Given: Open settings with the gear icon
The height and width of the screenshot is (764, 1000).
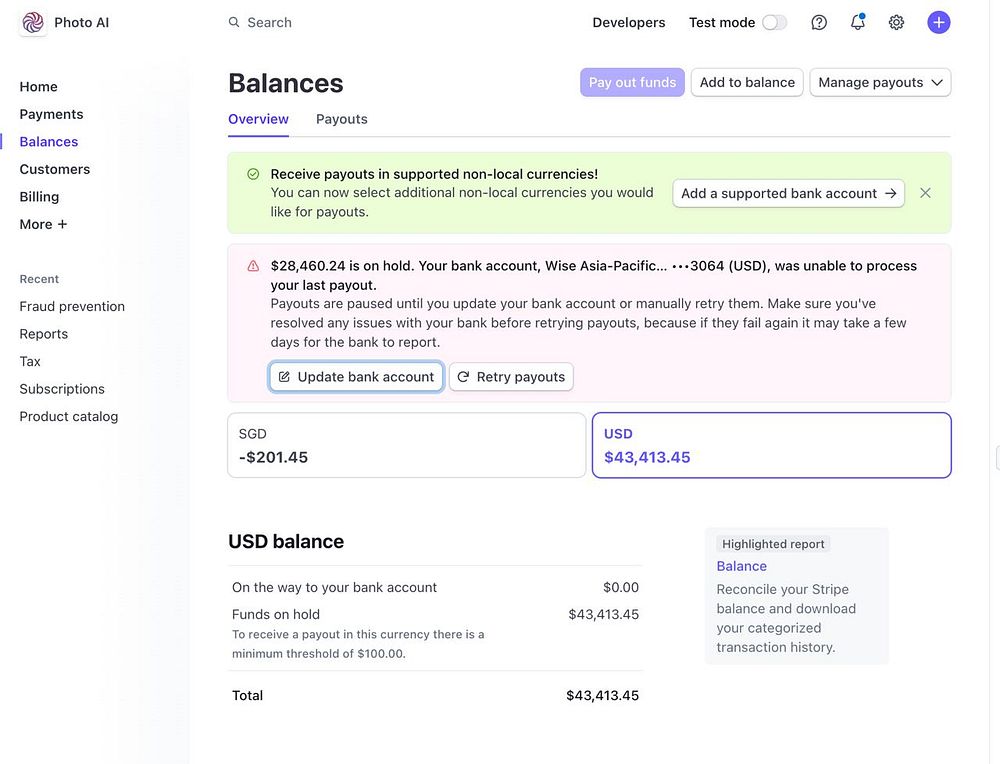Looking at the screenshot, I should pyautogui.click(x=896, y=22).
